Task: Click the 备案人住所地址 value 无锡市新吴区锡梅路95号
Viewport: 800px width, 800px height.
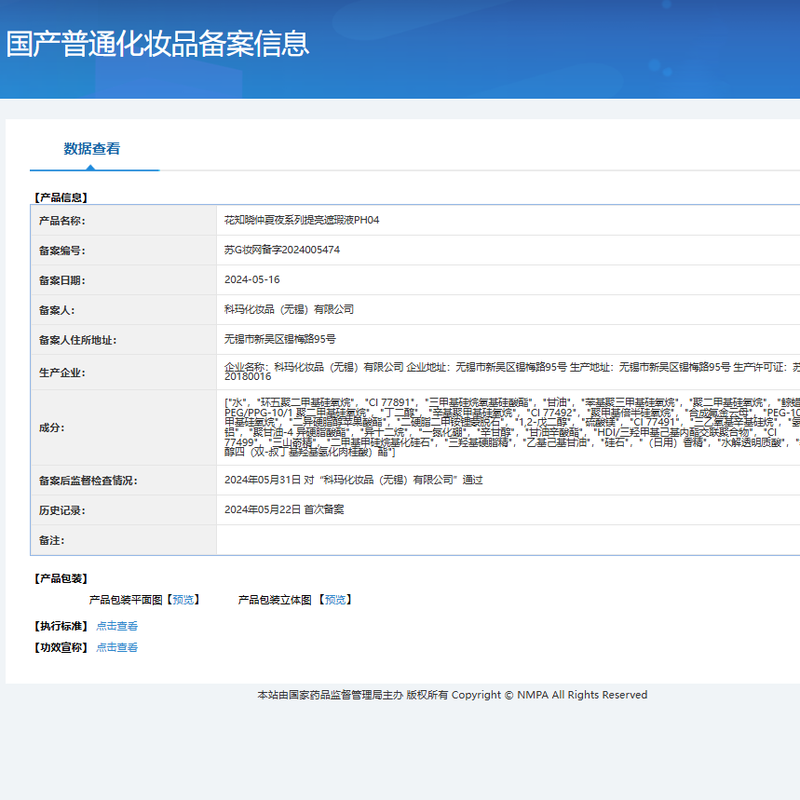Action: [x=280, y=340]
